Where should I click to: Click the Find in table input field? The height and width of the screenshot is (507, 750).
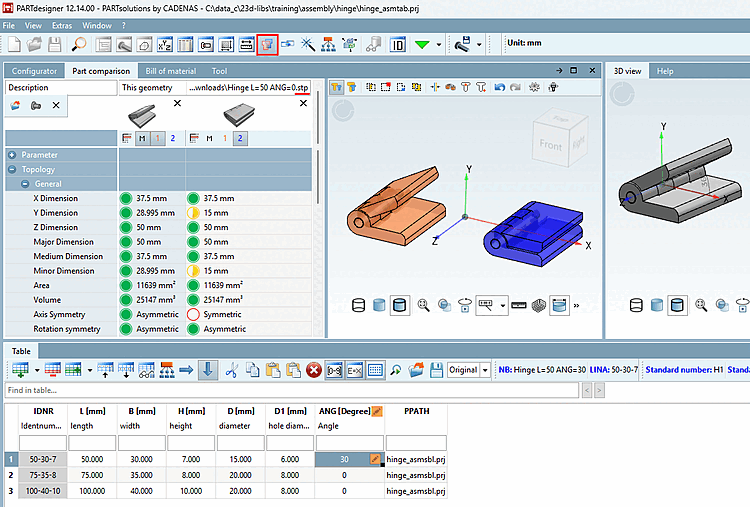pos(292,390)
